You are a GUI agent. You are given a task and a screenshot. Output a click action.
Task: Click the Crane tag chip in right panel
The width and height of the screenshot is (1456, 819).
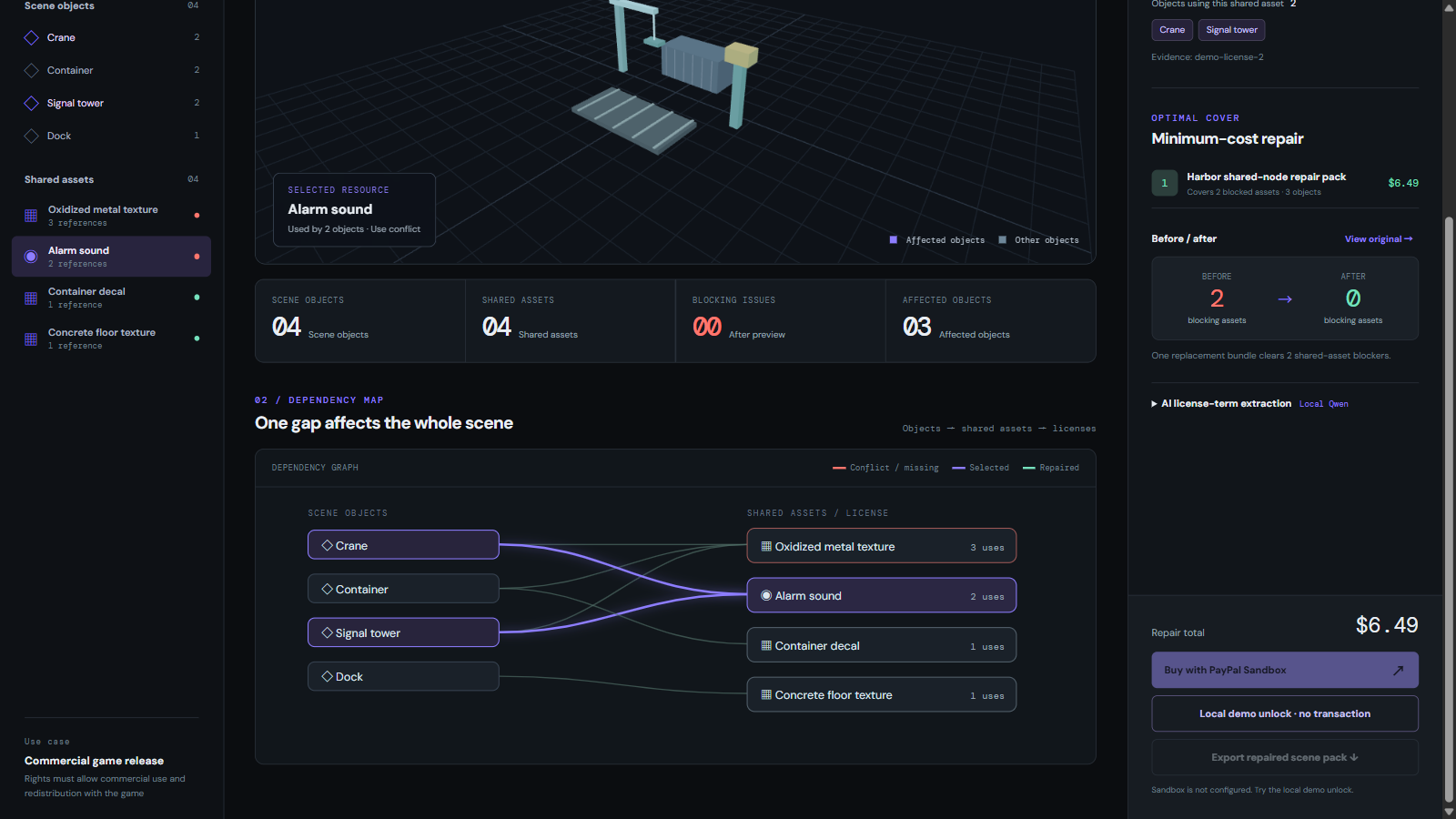tap(1172, 30)
